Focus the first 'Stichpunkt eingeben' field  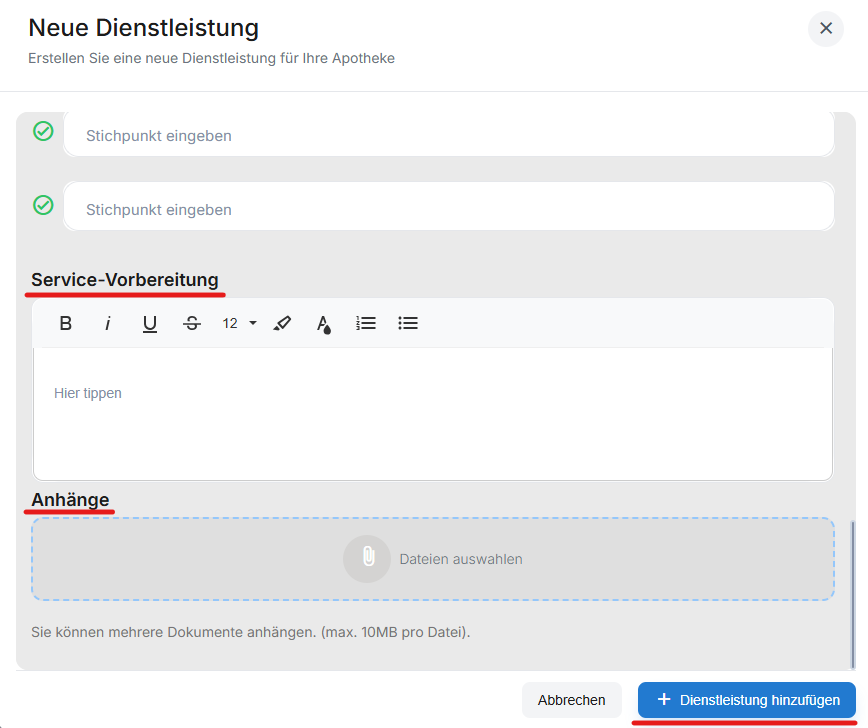coord(449,136)
